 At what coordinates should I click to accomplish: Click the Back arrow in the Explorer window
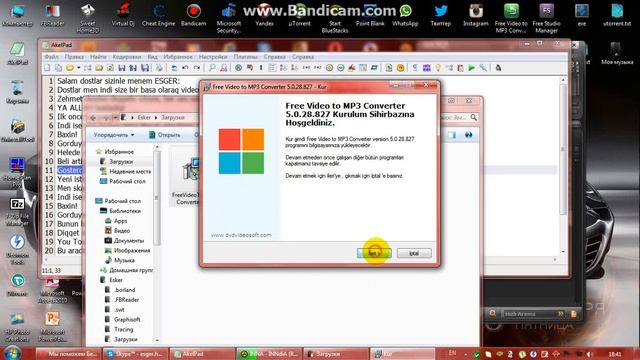(x=93, y=118)
